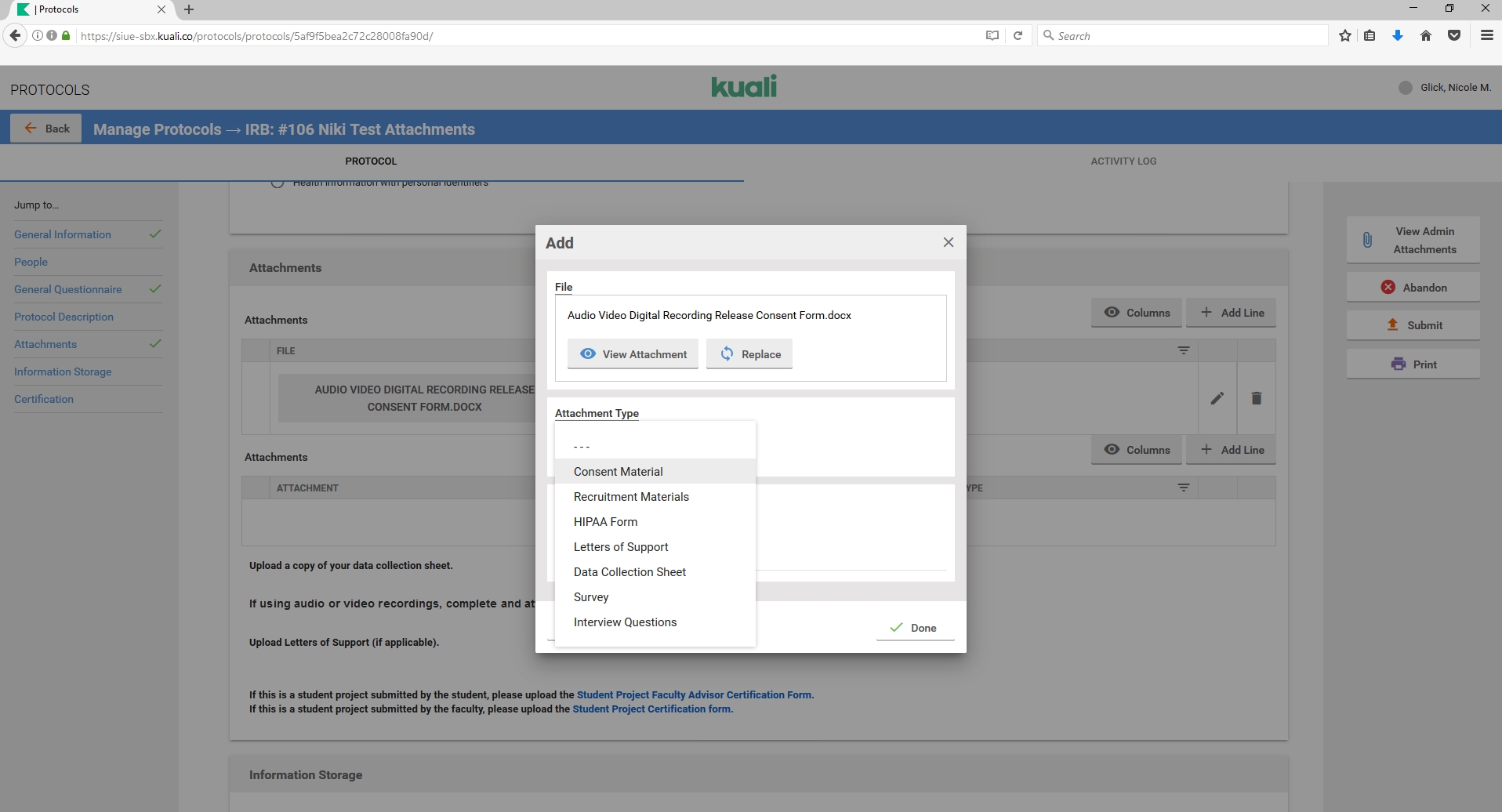Click the pencil edit icon in attachment row
1502x812 pixels.
[x=1217, y=398]
